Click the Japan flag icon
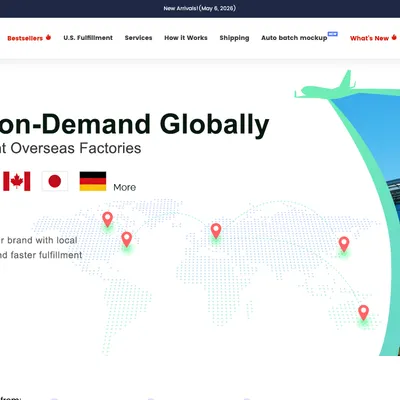Viewport: 400px width, 400px height. 55,181
